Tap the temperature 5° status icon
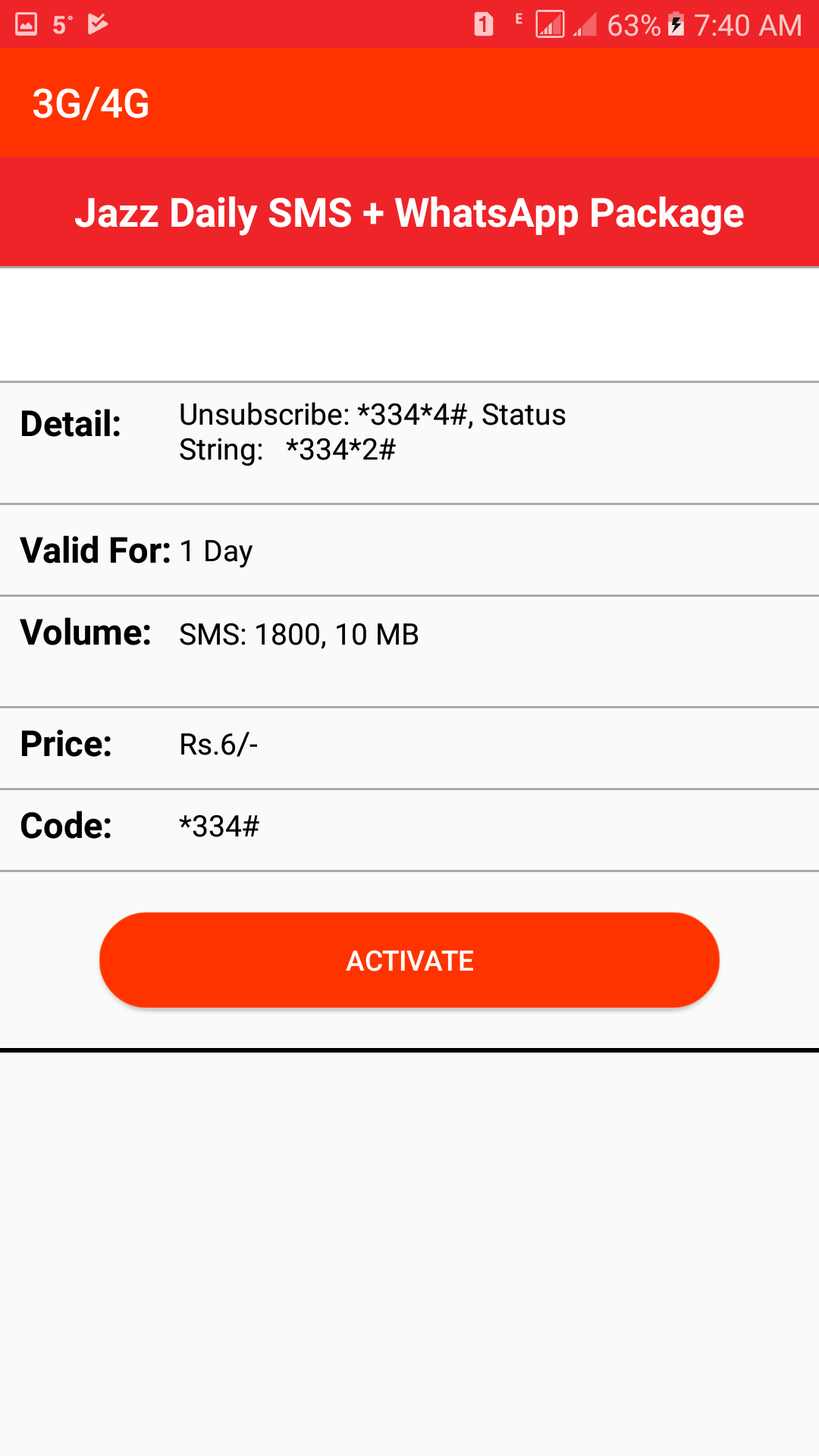This screenshot has width=819, height=1456. point(62,25)
